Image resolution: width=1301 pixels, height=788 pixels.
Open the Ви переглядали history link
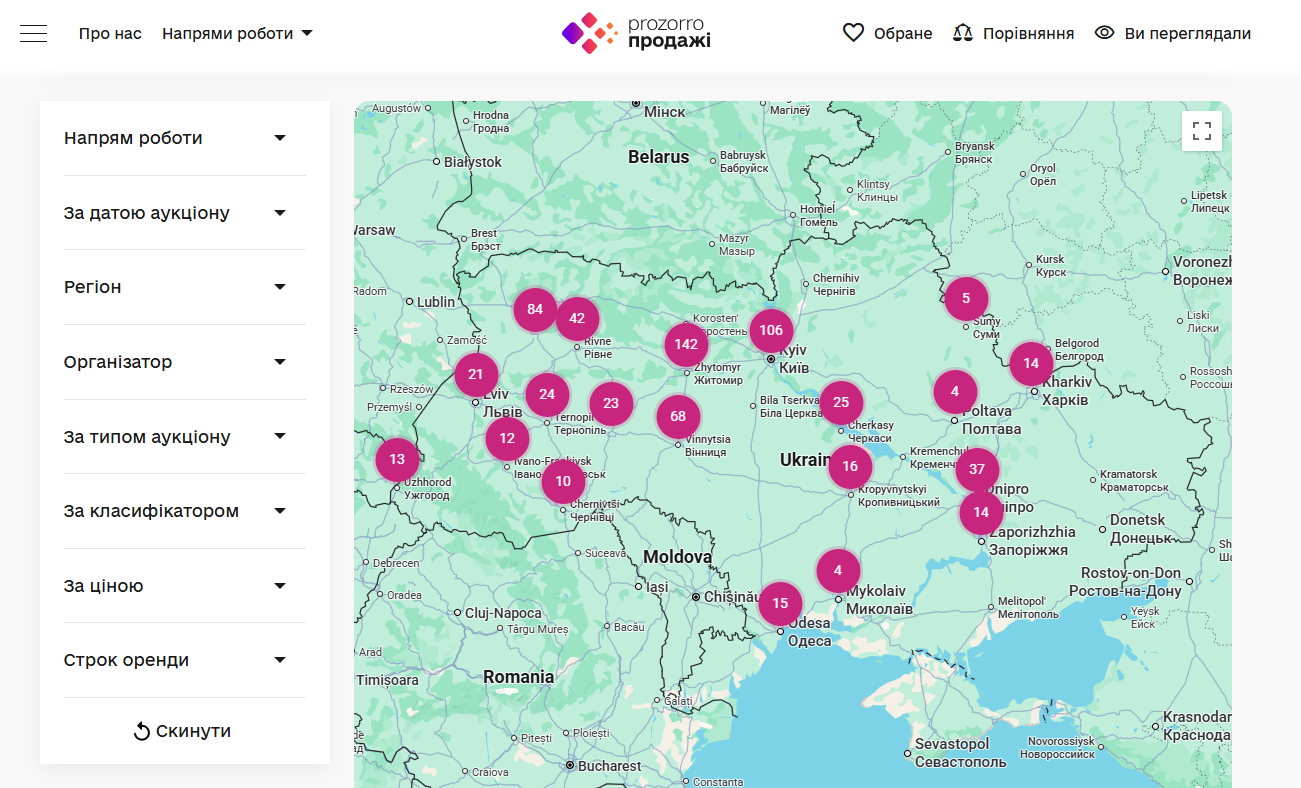coord(1173,33)
